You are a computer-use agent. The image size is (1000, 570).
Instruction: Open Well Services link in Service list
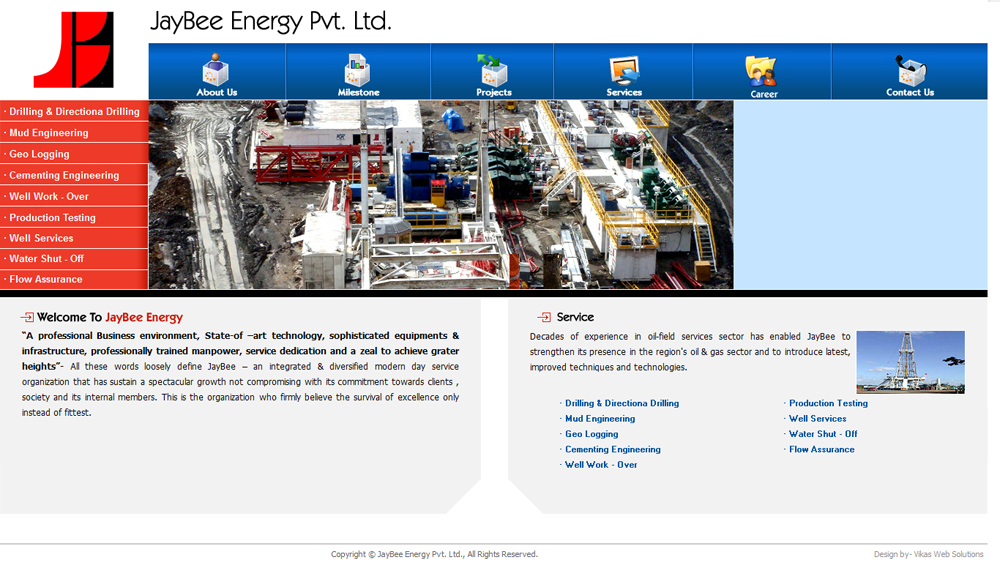click(x=818, y=418)
